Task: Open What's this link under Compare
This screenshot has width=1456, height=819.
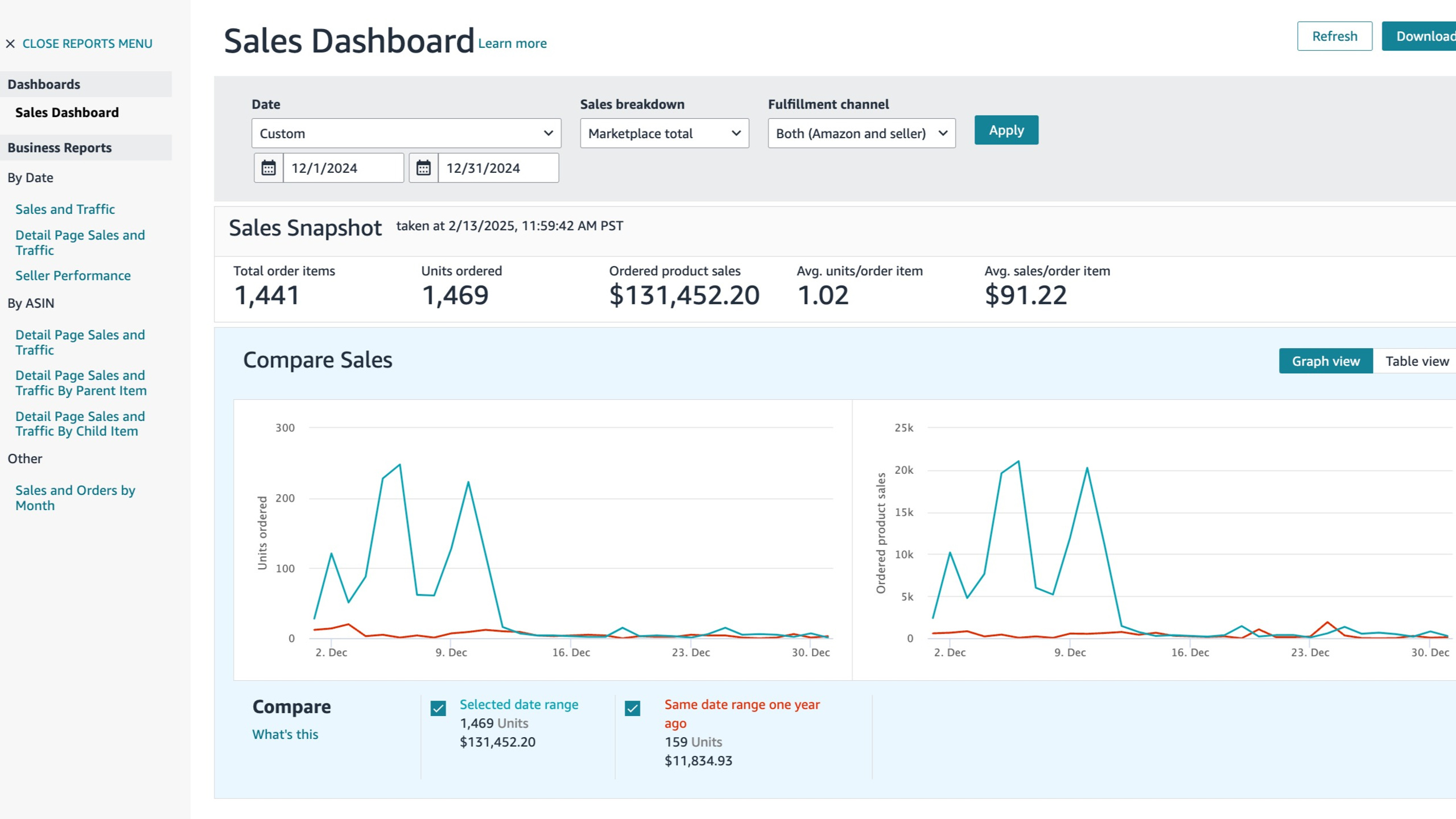Action: (x=285, y=734)
